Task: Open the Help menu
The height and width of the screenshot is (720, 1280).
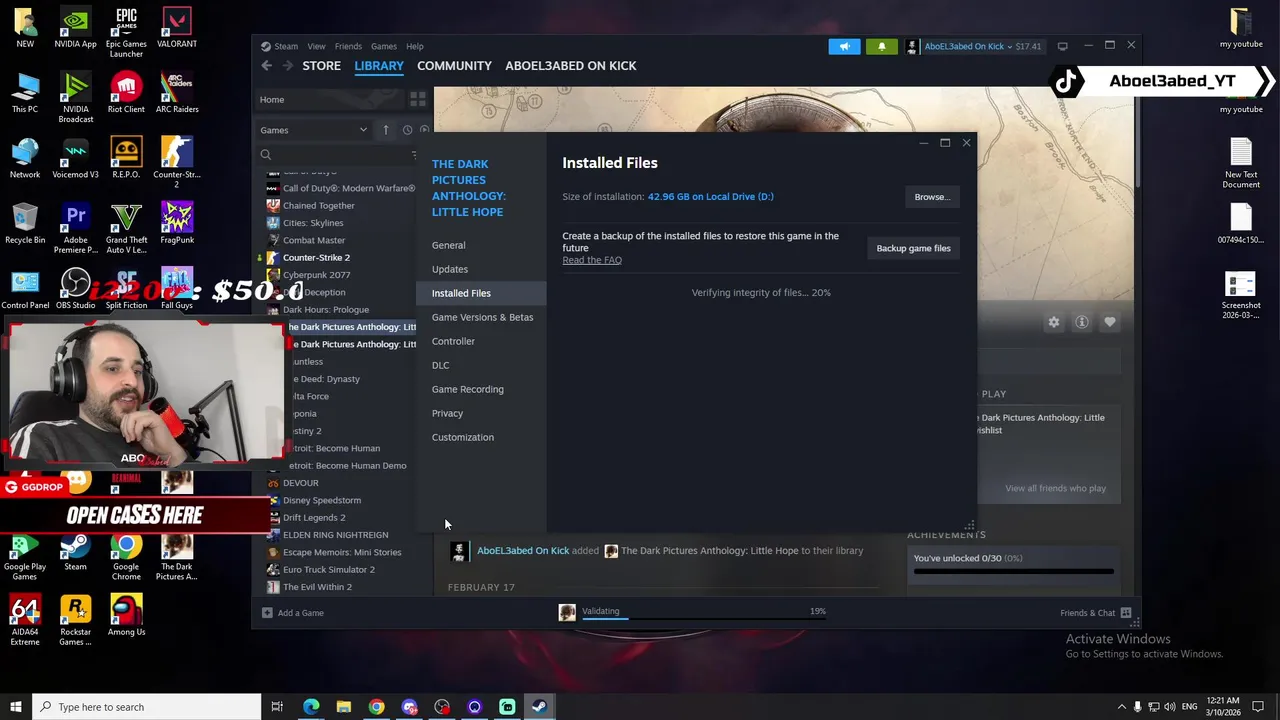Action: pos(414,46)
